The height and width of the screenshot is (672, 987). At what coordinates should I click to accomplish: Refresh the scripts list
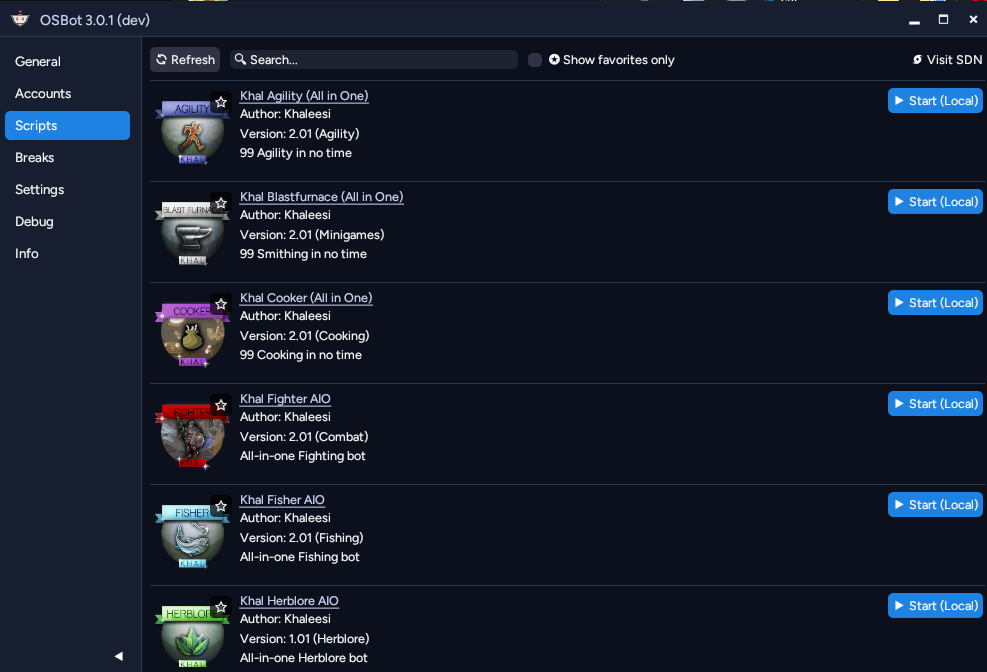coord(185,60)
